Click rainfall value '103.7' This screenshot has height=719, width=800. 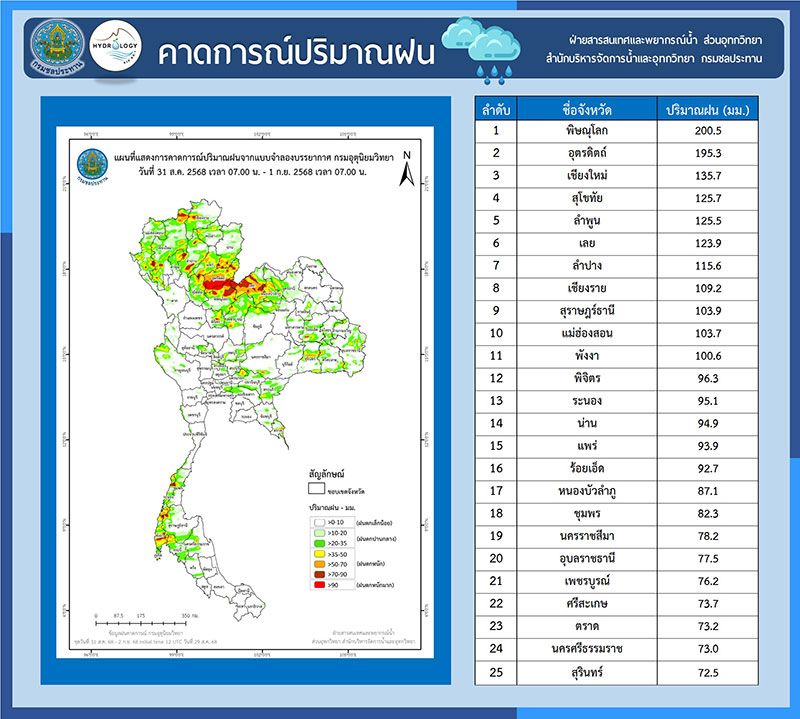(x=708, y=333)
